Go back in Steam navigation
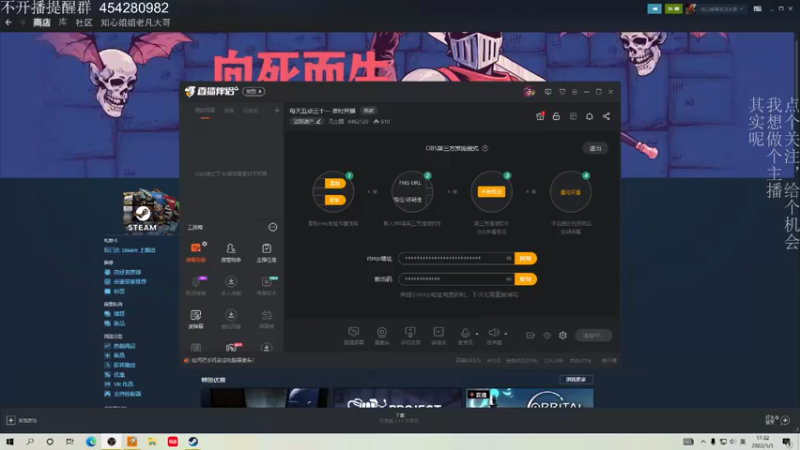 click(8, 22)
